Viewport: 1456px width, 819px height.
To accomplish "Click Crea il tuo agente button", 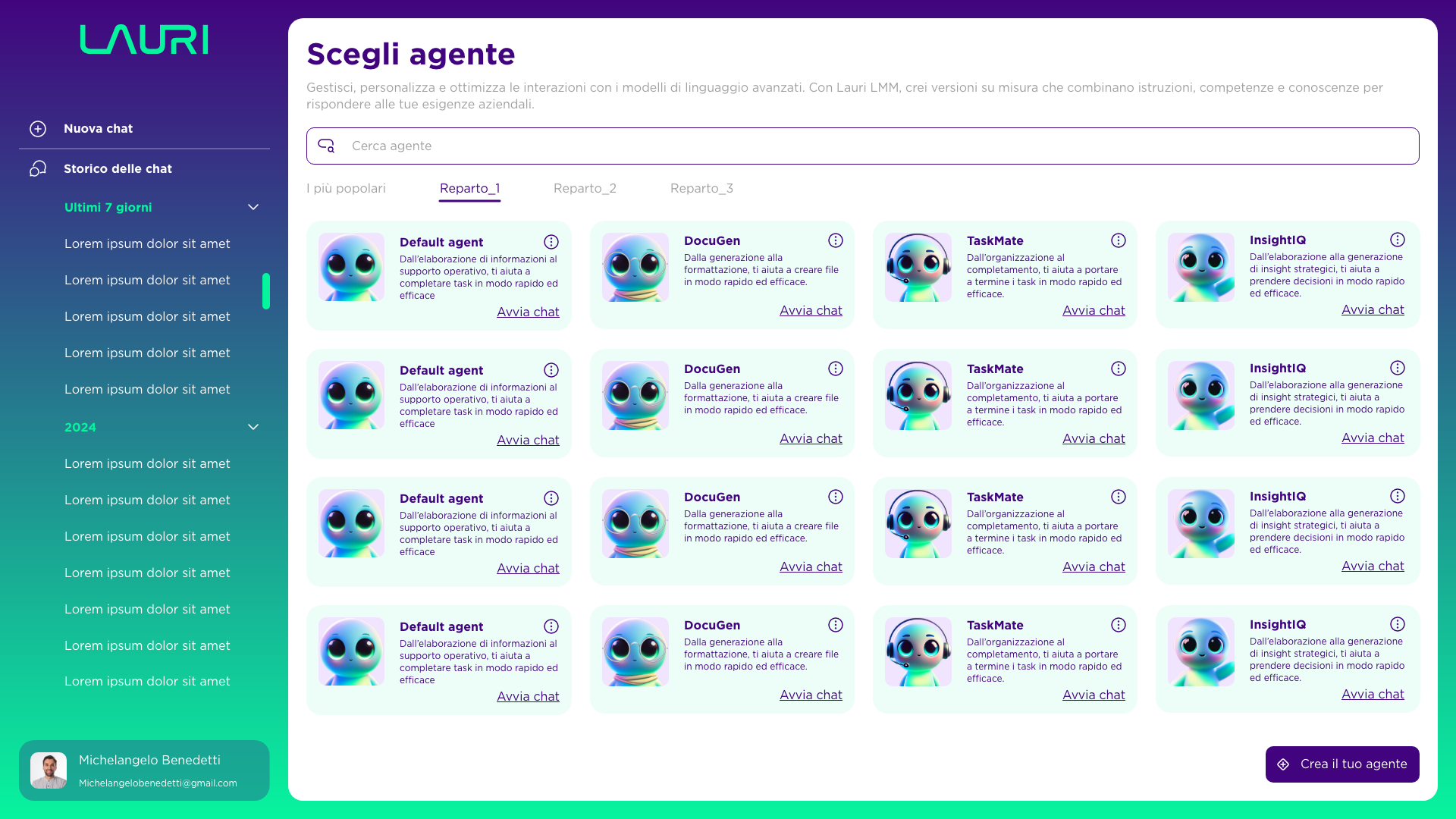I will click(1342, 764).
